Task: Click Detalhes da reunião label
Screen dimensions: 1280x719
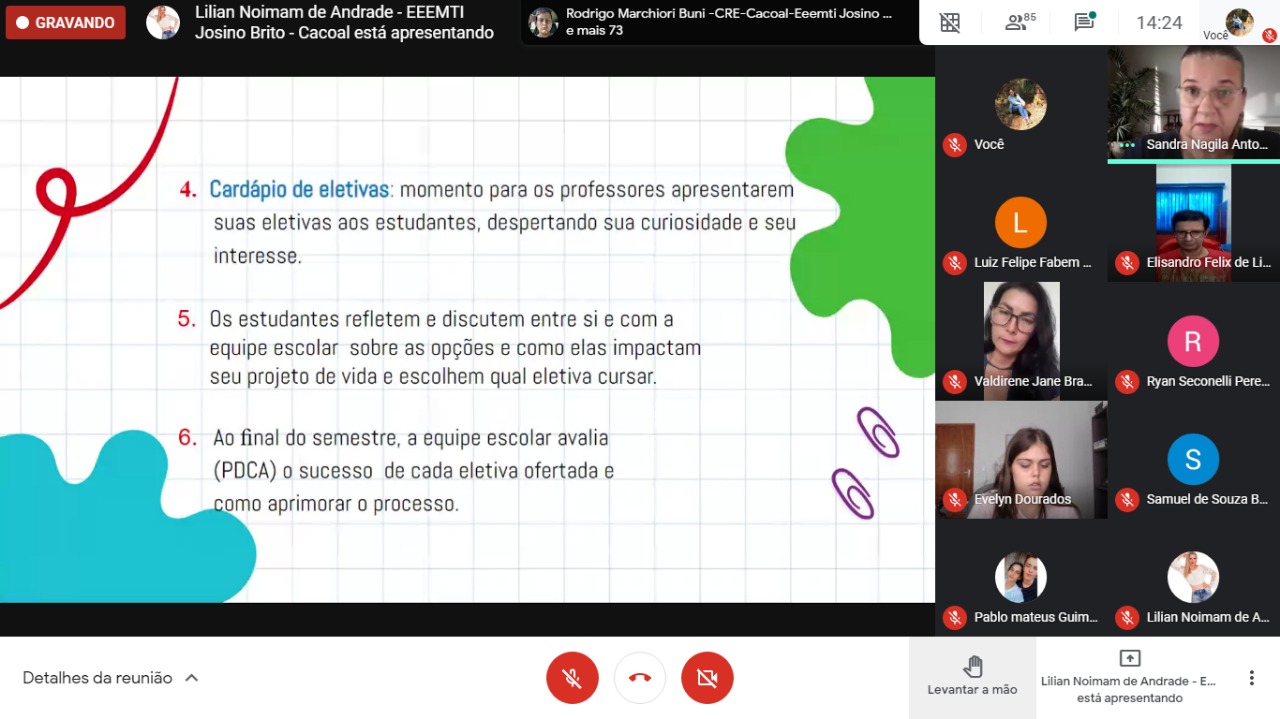Action: pyautogui.click(x=98, y=678)
